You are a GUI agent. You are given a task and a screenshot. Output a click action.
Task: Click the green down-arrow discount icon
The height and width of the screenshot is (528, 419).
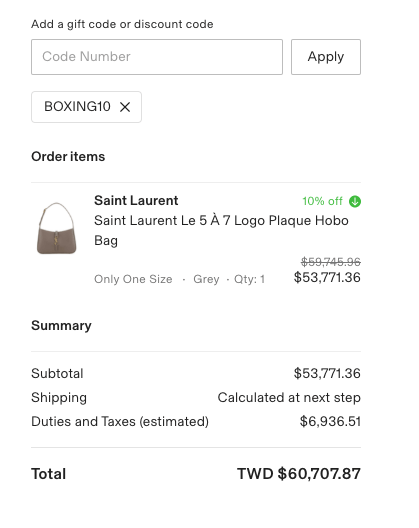click(355, 201)
